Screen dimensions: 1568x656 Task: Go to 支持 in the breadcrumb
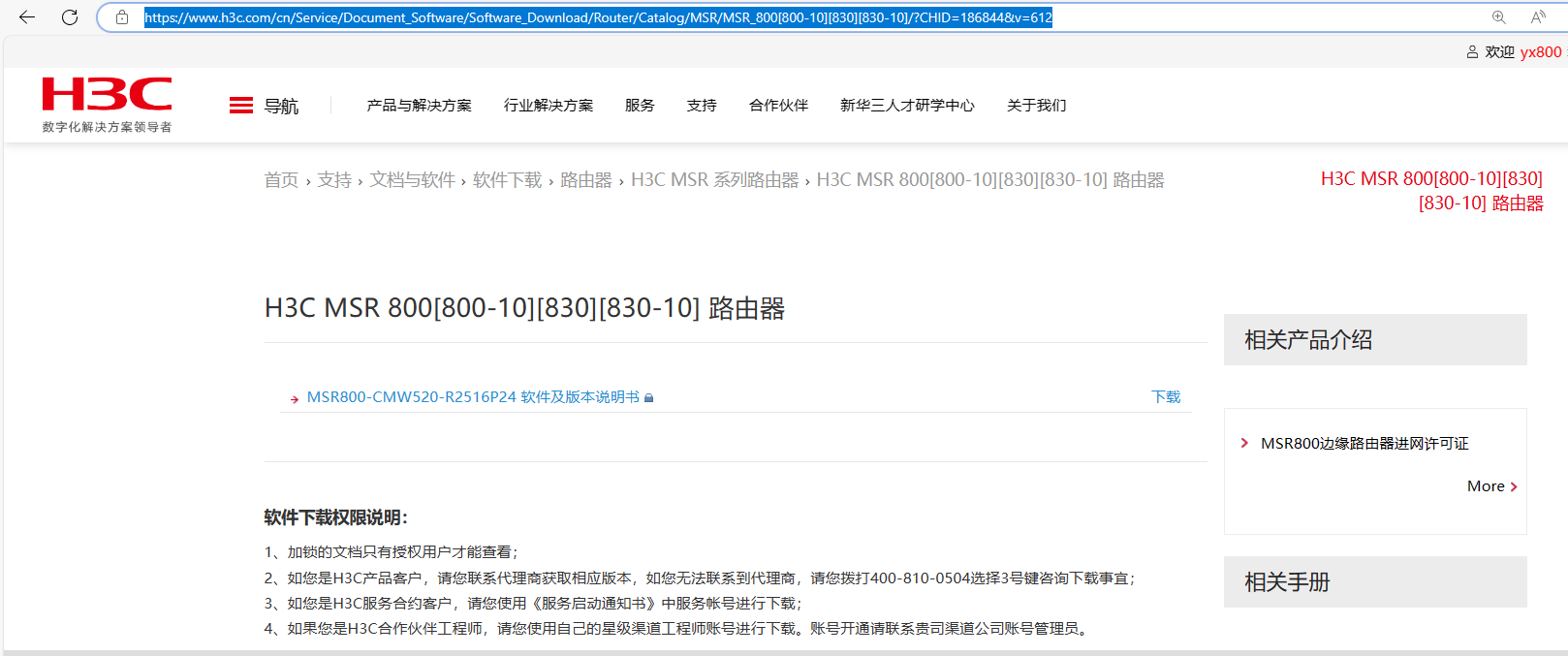334,180
